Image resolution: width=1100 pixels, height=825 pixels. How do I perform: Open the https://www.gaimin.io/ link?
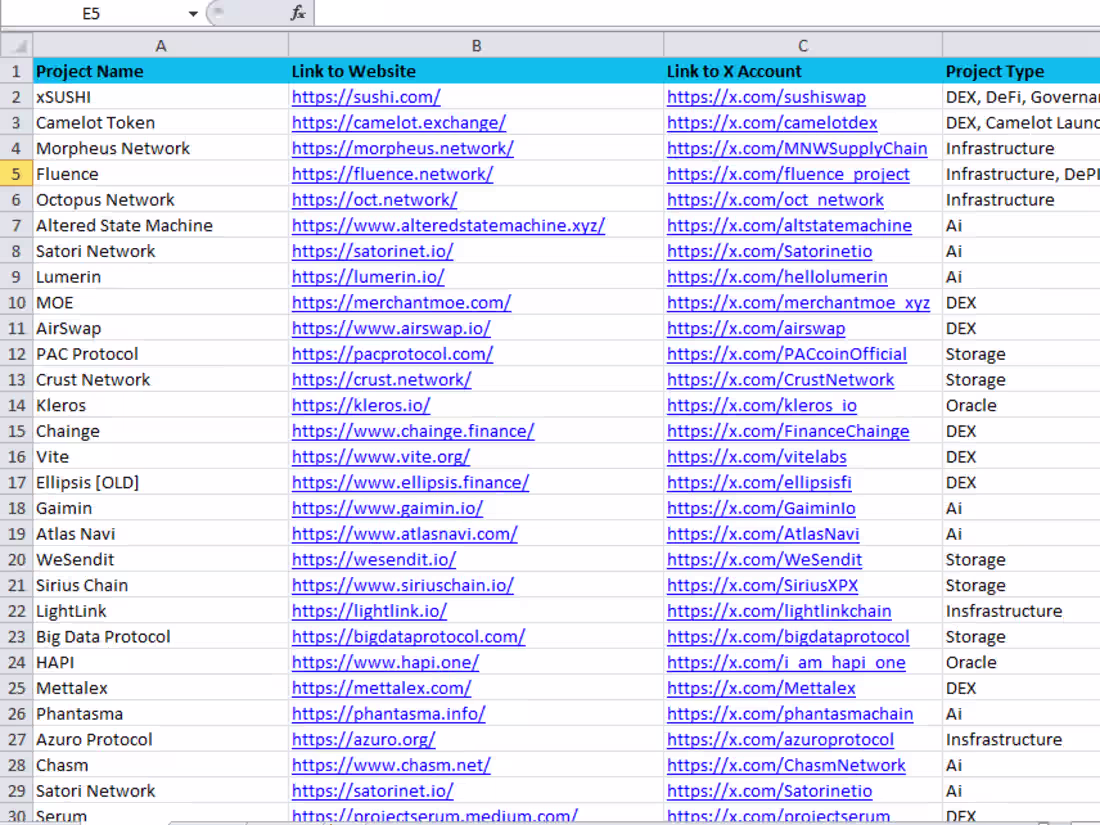tap(387, 509)
